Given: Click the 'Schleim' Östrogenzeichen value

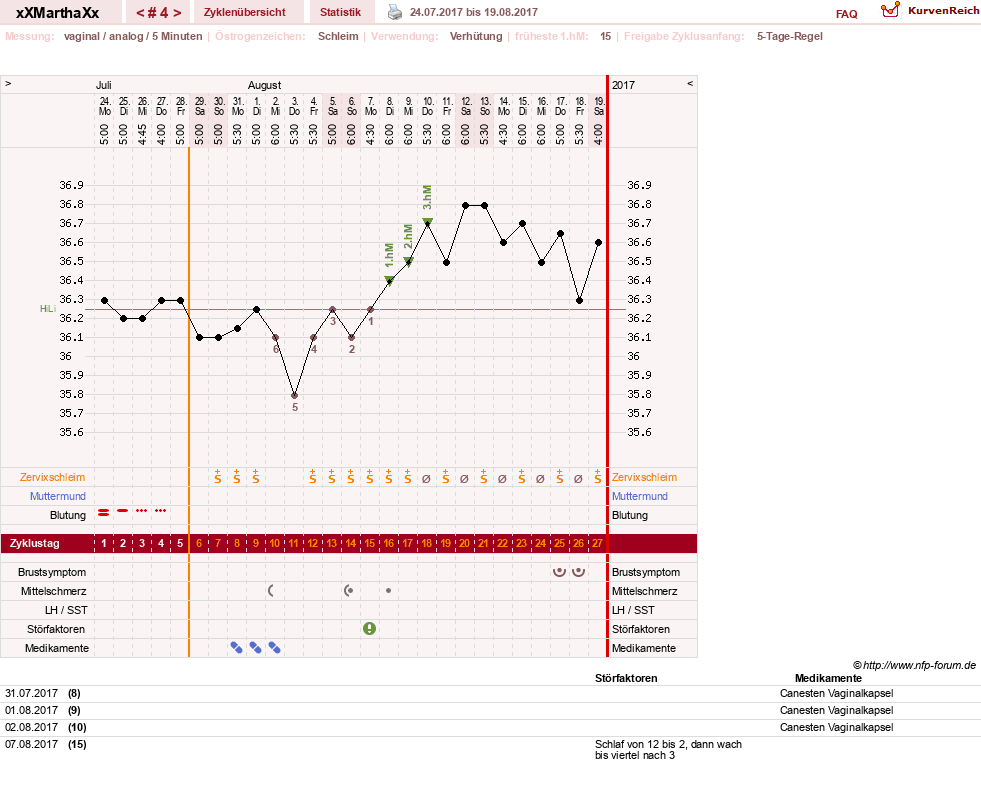Looking at the screenshot, I should [338, 36].
